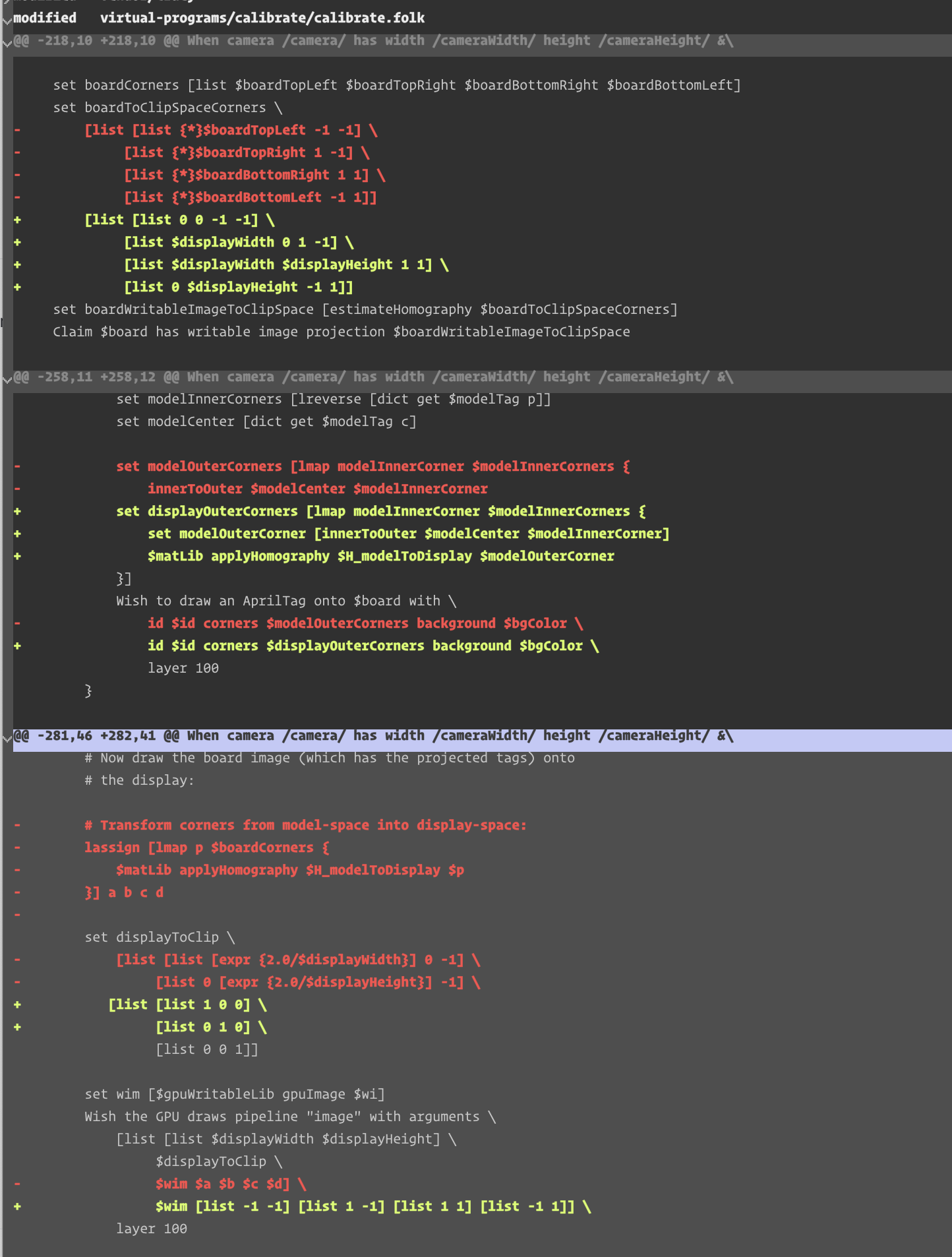Viewport: 952px width, 1257px height.
Task: Click removed line '$matLib applyHomography $H_modelToDisplay $p'
Action: pos(290,871)
